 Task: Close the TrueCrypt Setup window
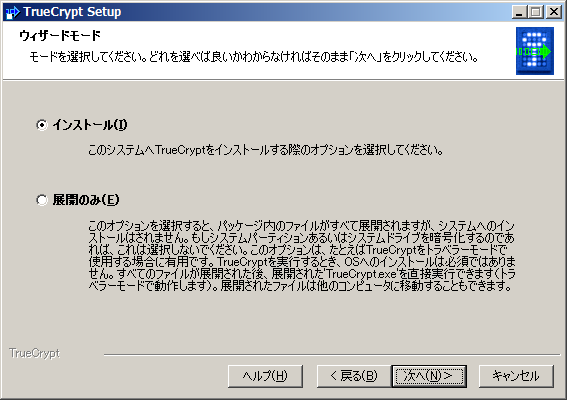click(x=554, y=12)
